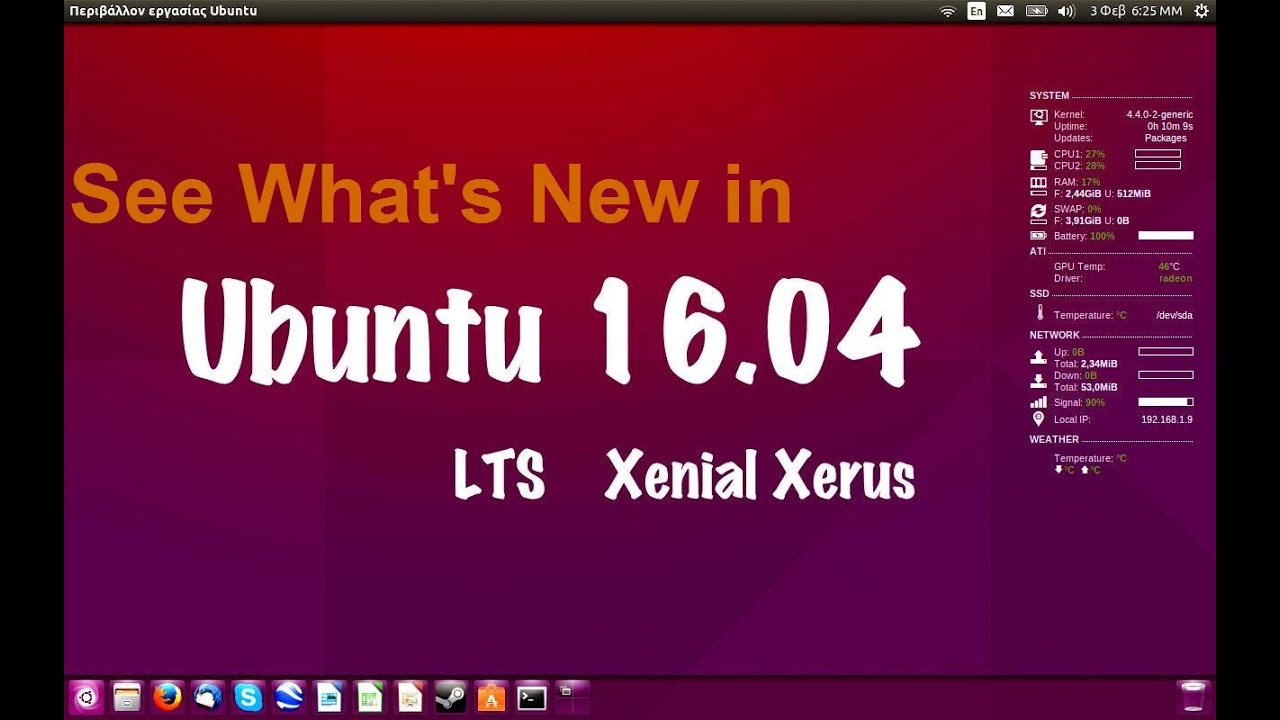Screen dimensions: 1280x720
Task: Click the Driver value radeon
Action: (1176, 278)
